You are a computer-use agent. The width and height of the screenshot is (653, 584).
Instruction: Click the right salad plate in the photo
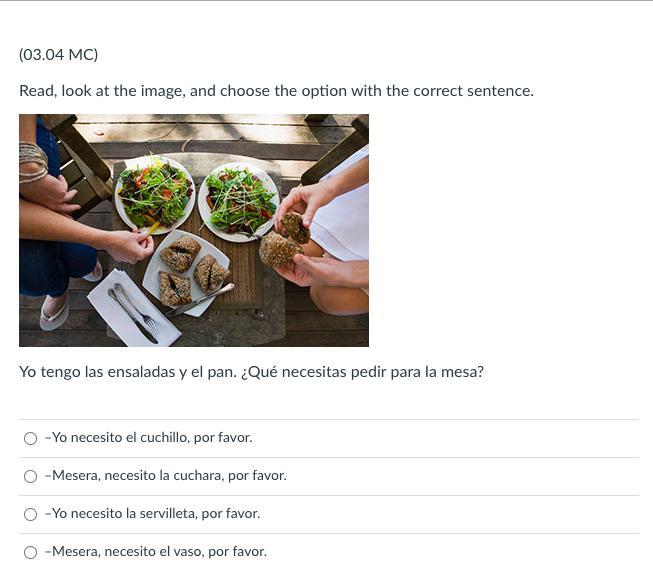(239, 202)
